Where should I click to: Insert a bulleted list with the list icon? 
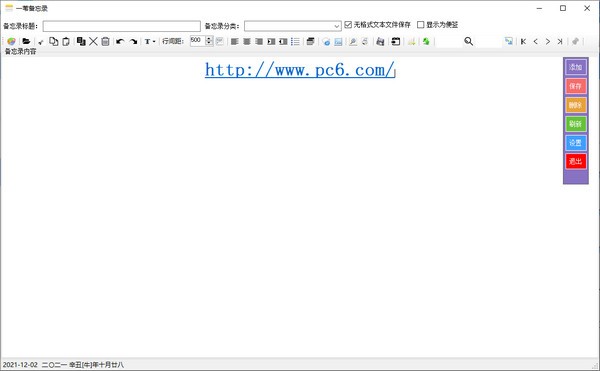point(295,41)
